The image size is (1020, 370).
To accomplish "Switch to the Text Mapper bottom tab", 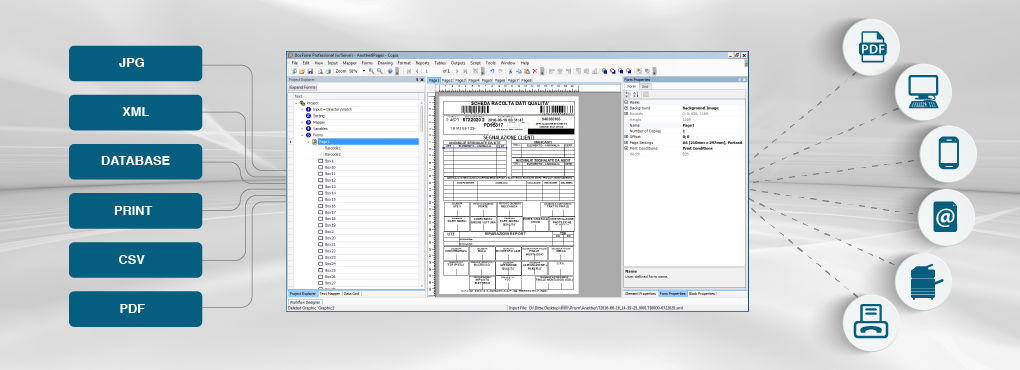I will 330,294.
